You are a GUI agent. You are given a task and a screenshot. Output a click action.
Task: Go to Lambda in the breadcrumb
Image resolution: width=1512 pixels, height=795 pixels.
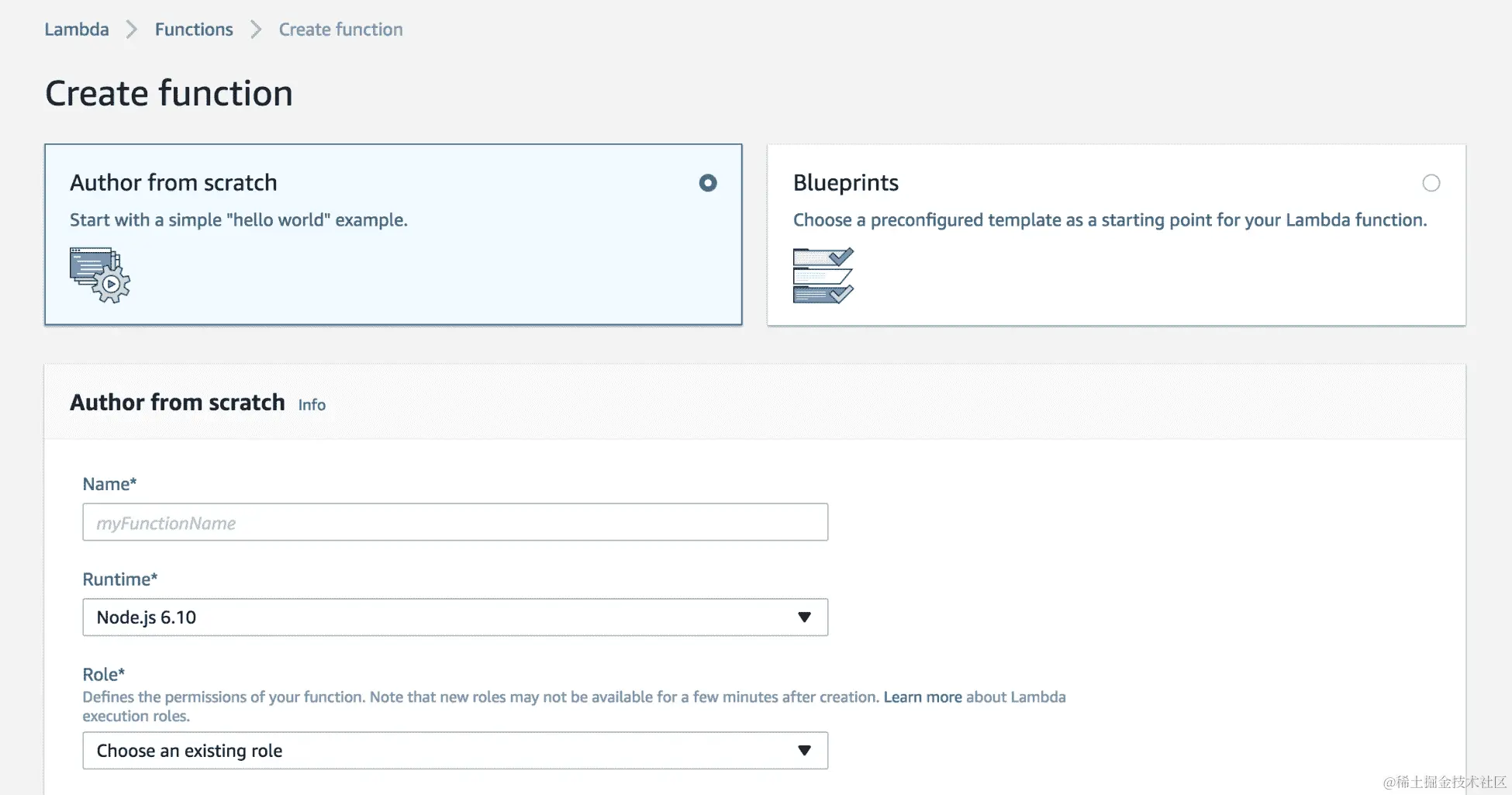click(x=77, y=29)
